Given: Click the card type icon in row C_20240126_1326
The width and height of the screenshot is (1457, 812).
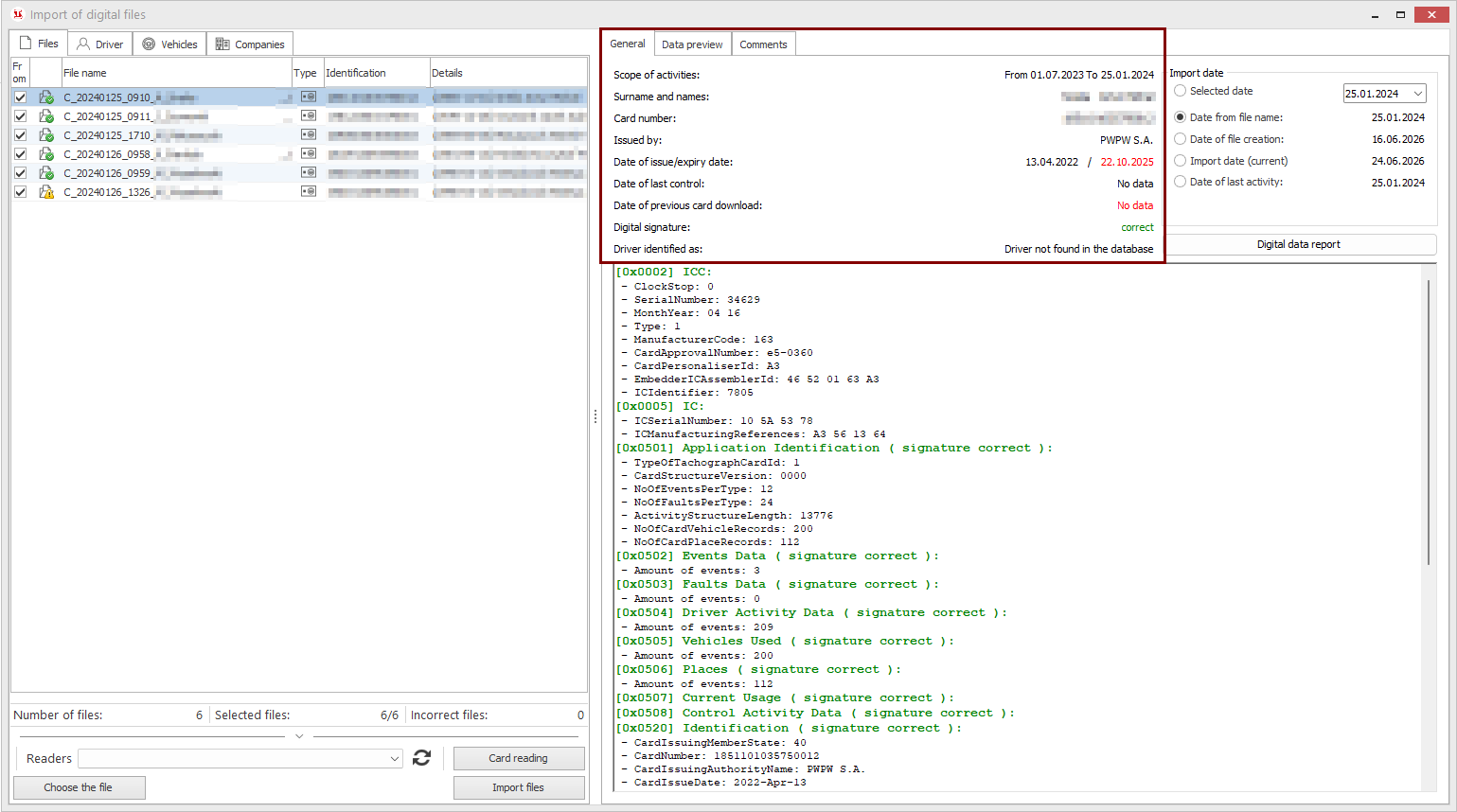Looking at the screenshot, I should pyautogui.click(x=308, y=191).
